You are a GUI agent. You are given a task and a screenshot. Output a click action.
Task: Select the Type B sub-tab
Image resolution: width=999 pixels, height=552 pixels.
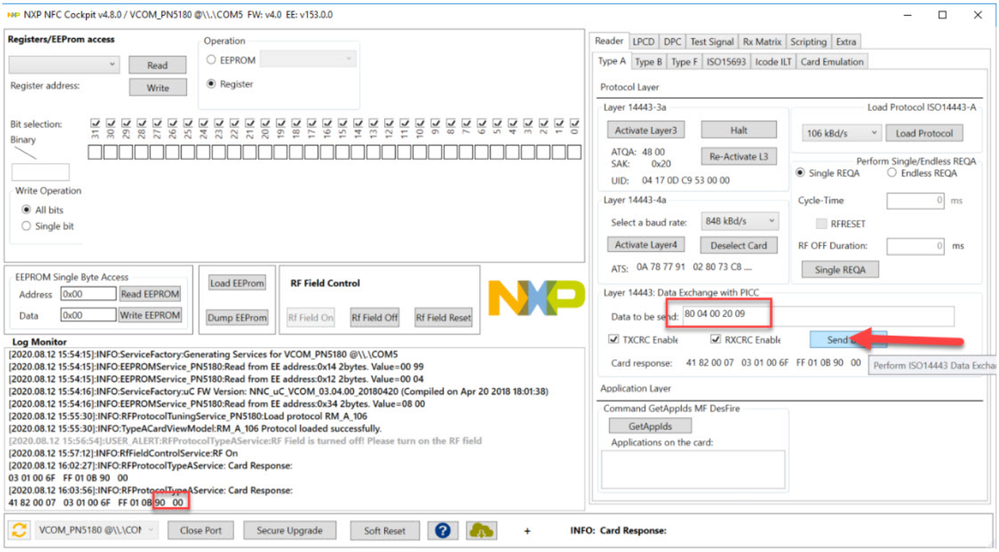tap(649, 62)
